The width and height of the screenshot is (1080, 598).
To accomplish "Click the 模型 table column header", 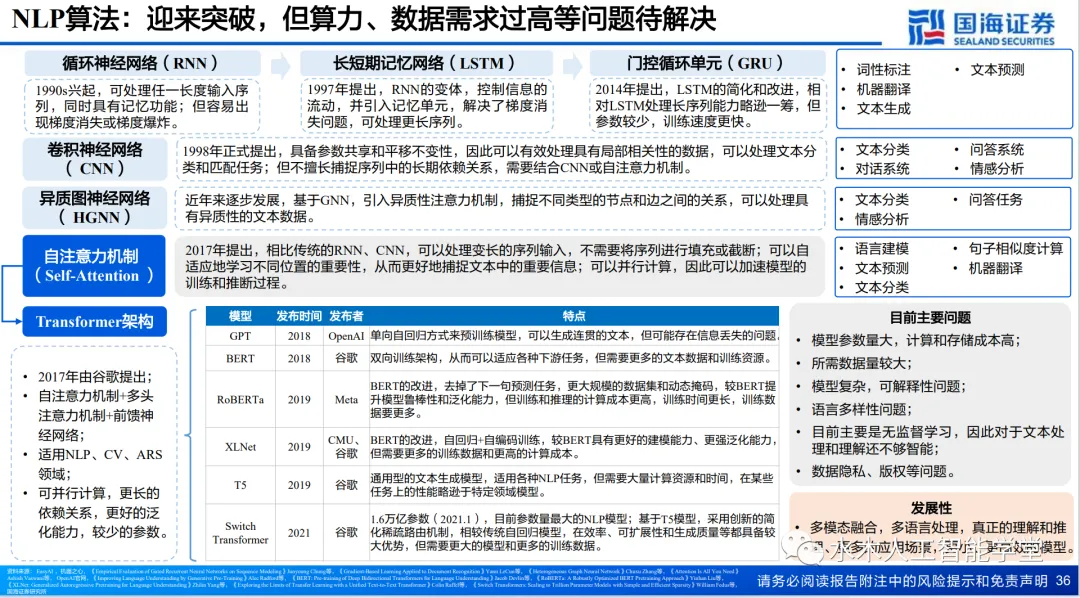I will coord(240,316).
